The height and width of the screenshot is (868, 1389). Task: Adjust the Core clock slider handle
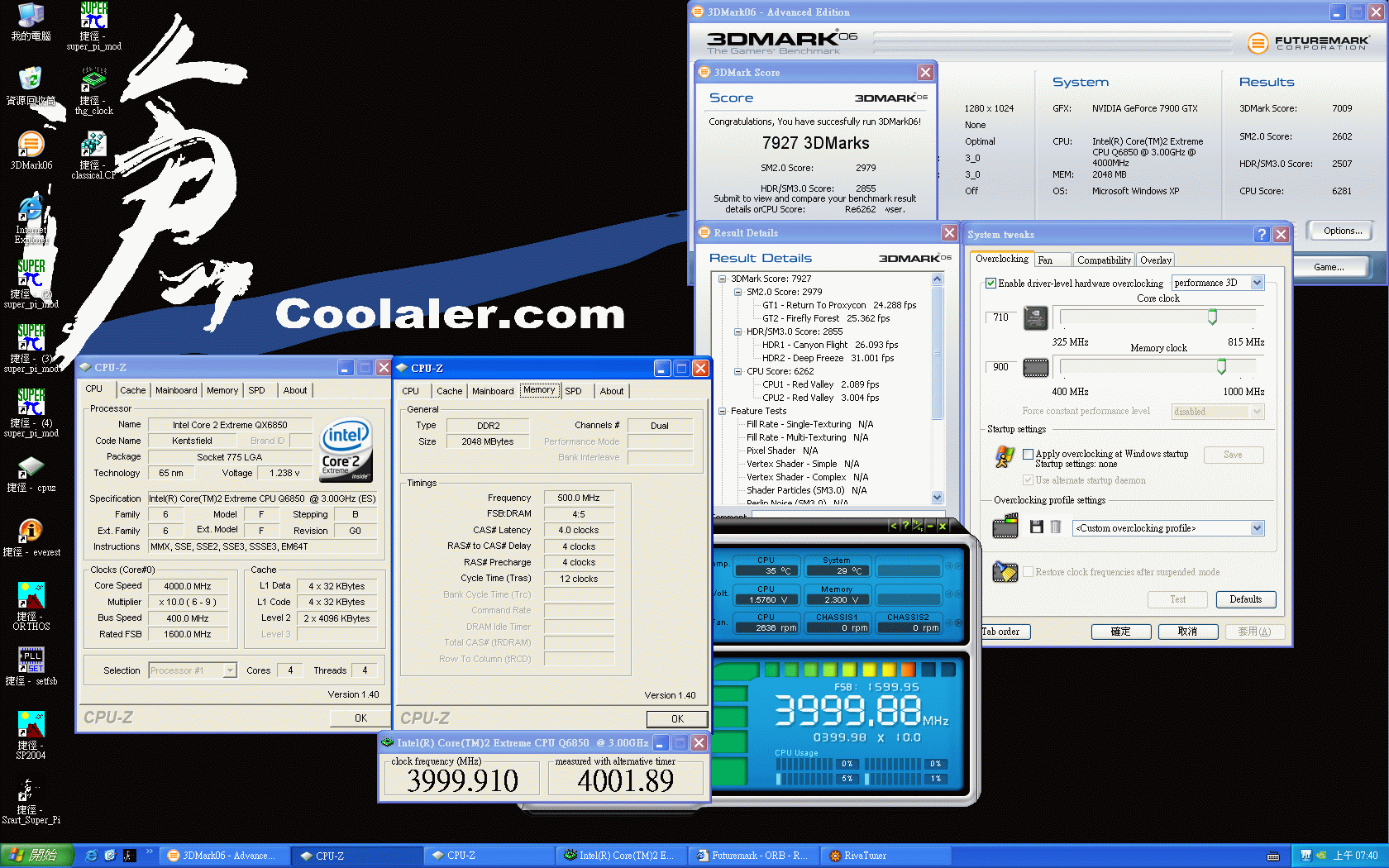click(x=1212, y=317)
